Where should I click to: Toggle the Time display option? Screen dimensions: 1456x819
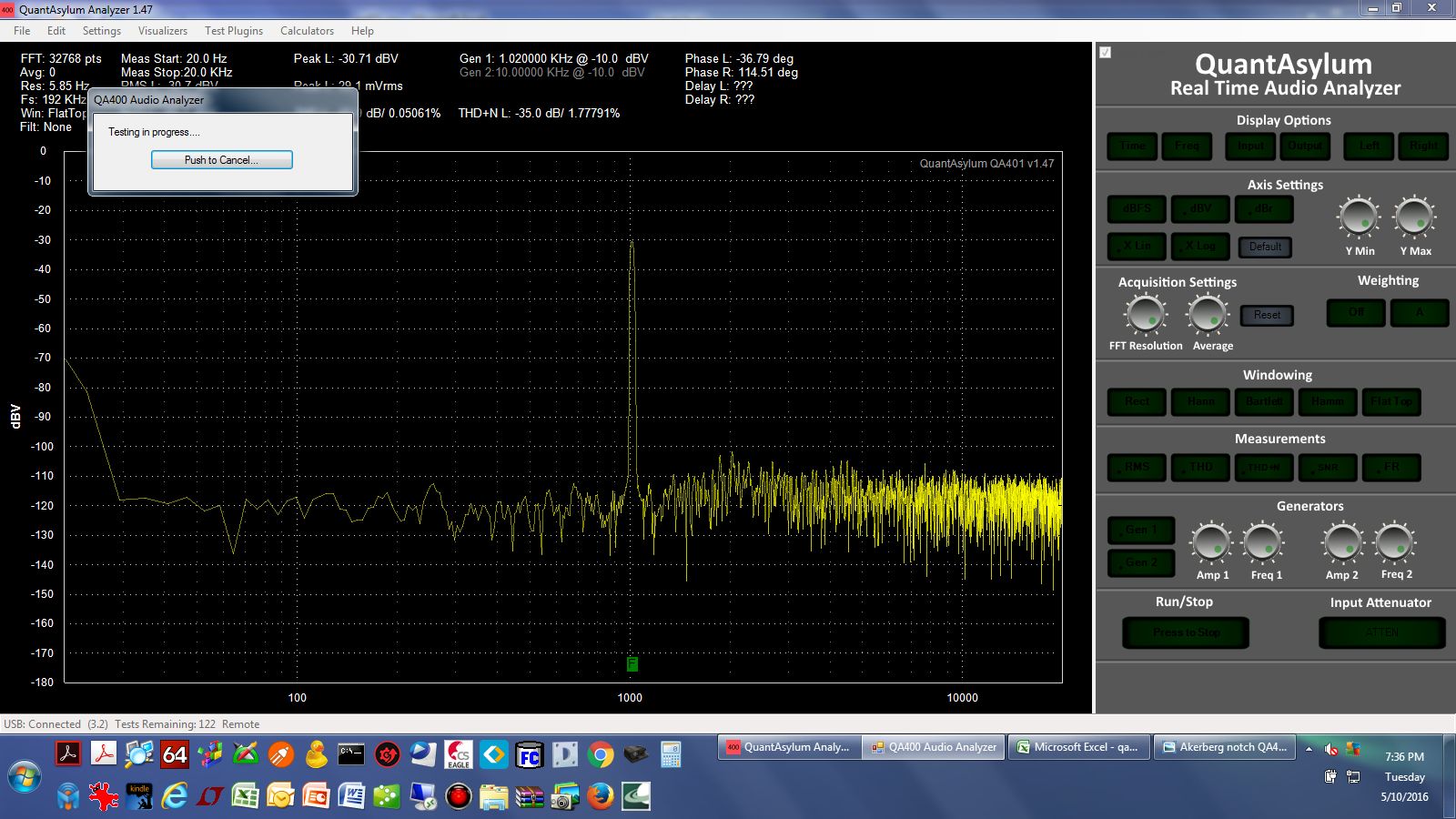(x=1132, y=146)
